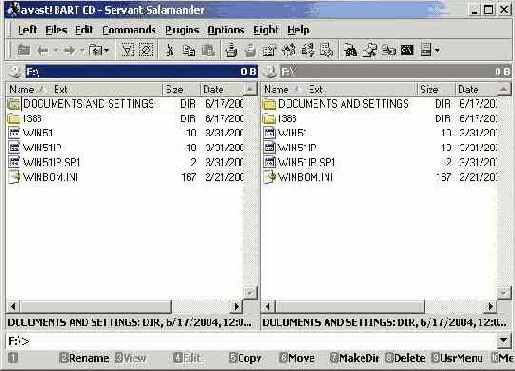Click the Select files toolbar icon
This screenshot has height=371, width=515.
128,51
